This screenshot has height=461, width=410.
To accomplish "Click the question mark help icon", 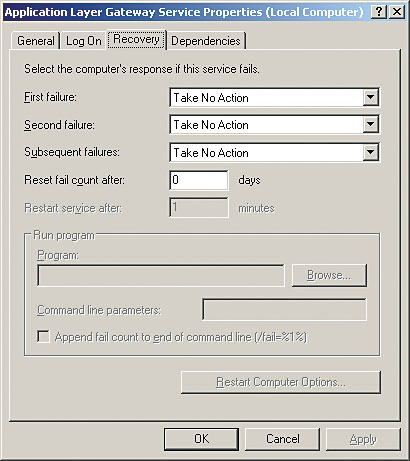I will (379, 12).
